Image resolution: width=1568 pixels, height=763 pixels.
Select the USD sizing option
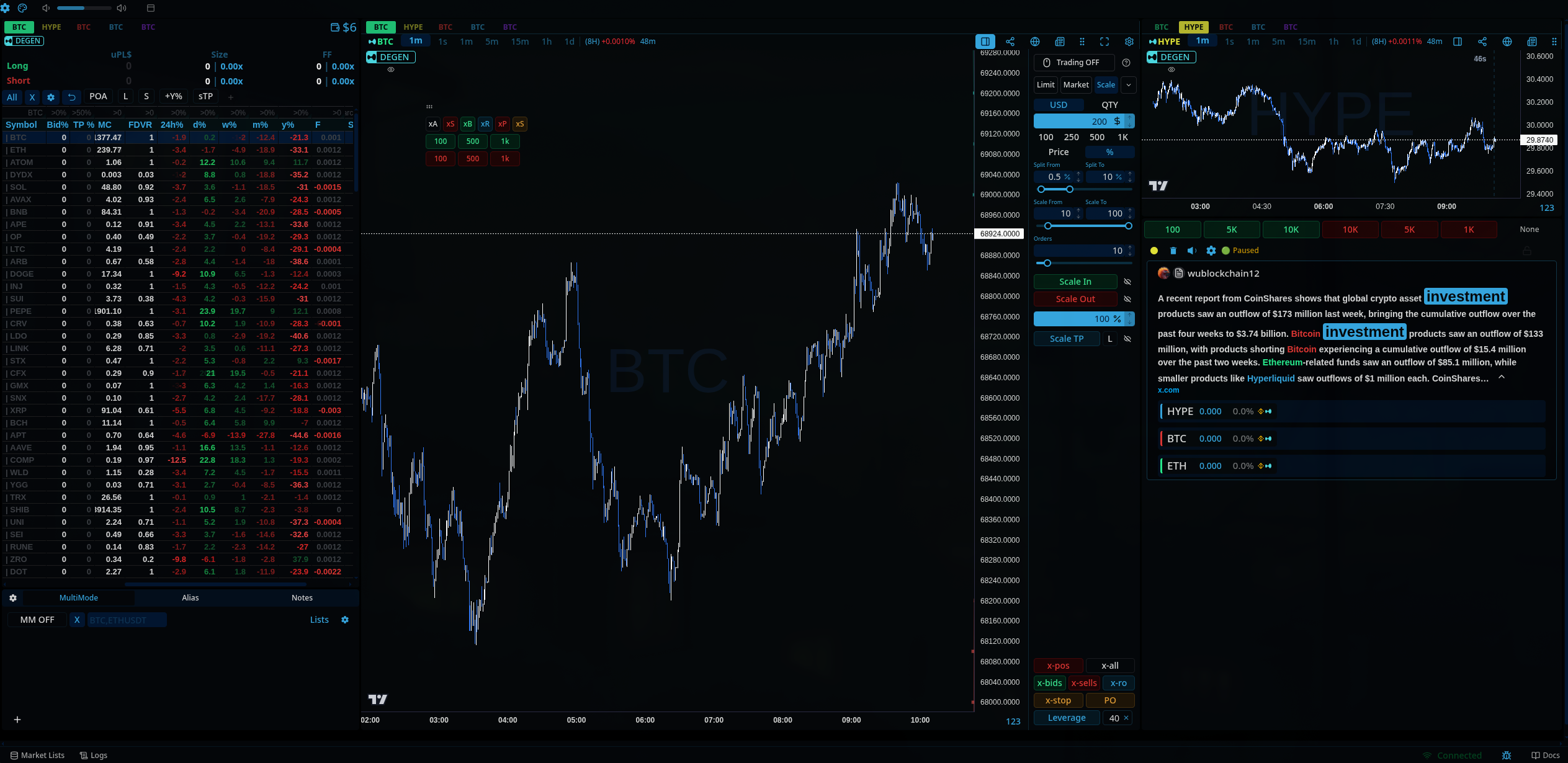click(x=1059, y=105)
